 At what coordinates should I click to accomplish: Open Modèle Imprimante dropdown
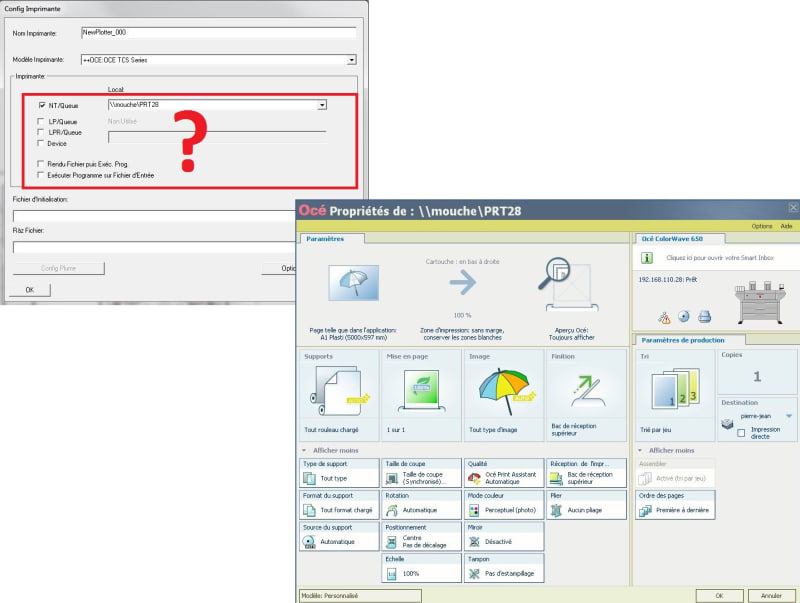coord(352,60)
